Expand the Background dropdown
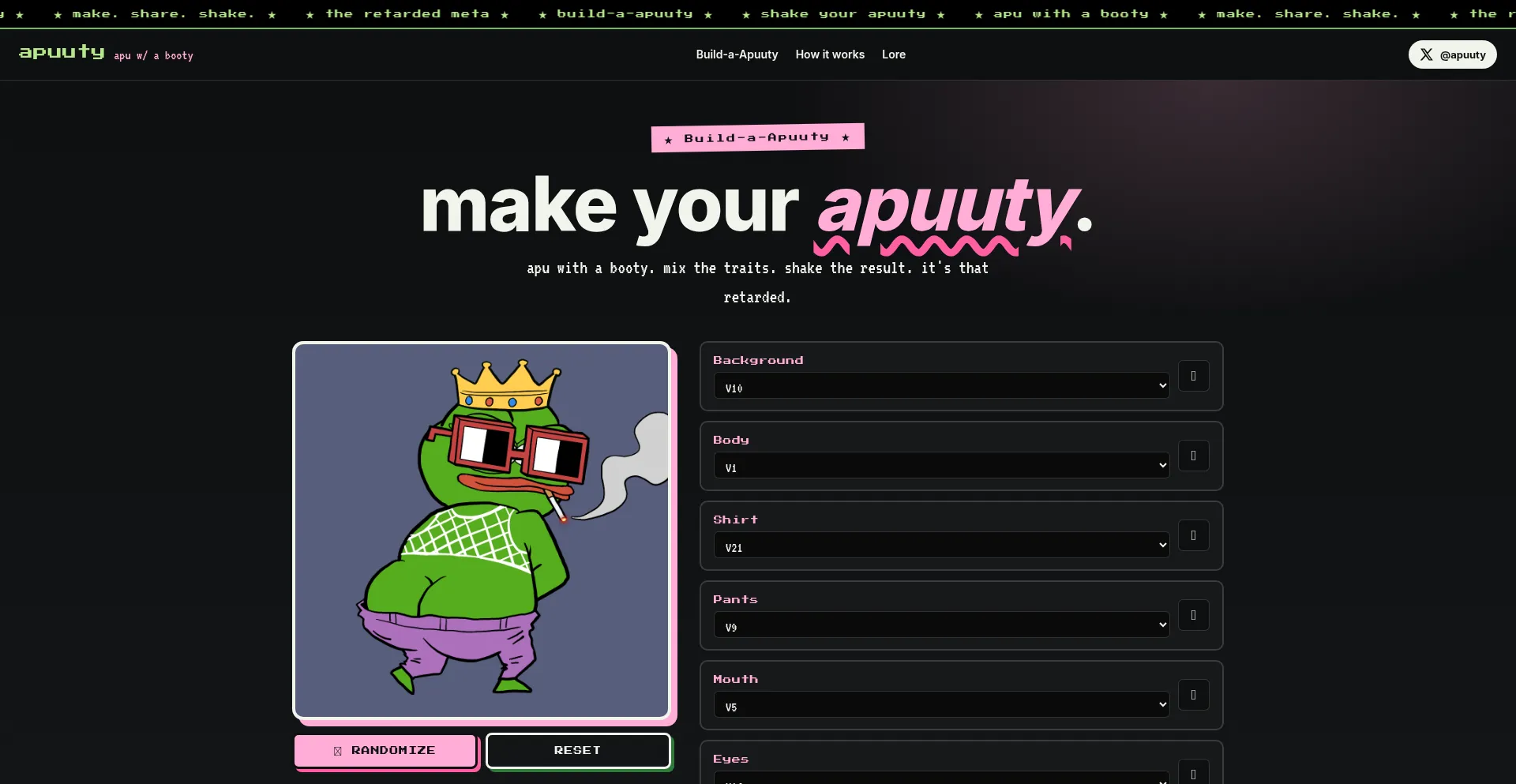 pos(941,386)
